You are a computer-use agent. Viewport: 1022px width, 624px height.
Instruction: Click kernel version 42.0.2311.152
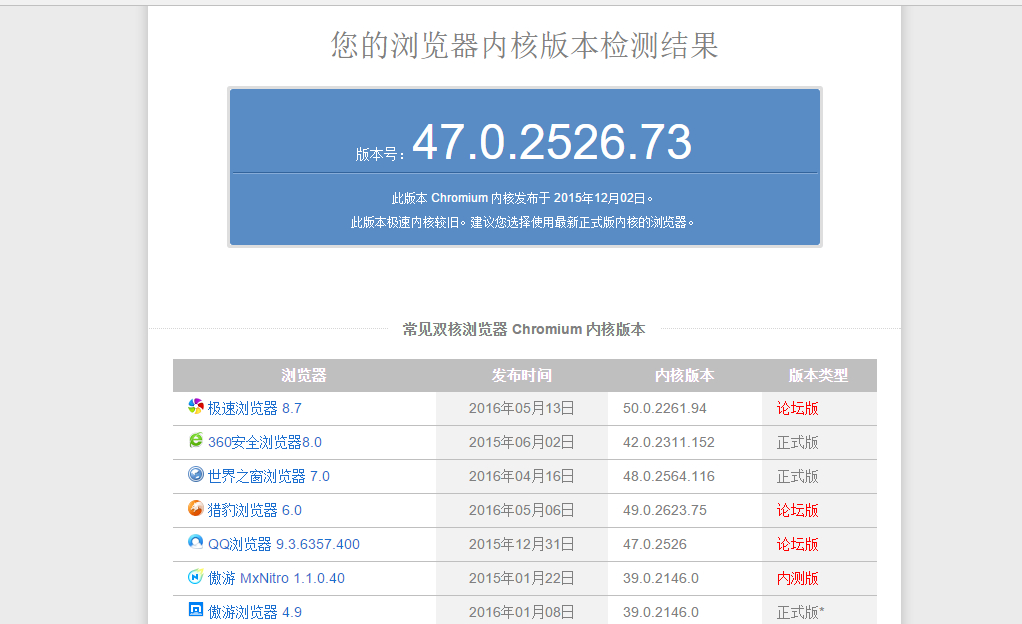pyautogui.click(x=669, y=443)
